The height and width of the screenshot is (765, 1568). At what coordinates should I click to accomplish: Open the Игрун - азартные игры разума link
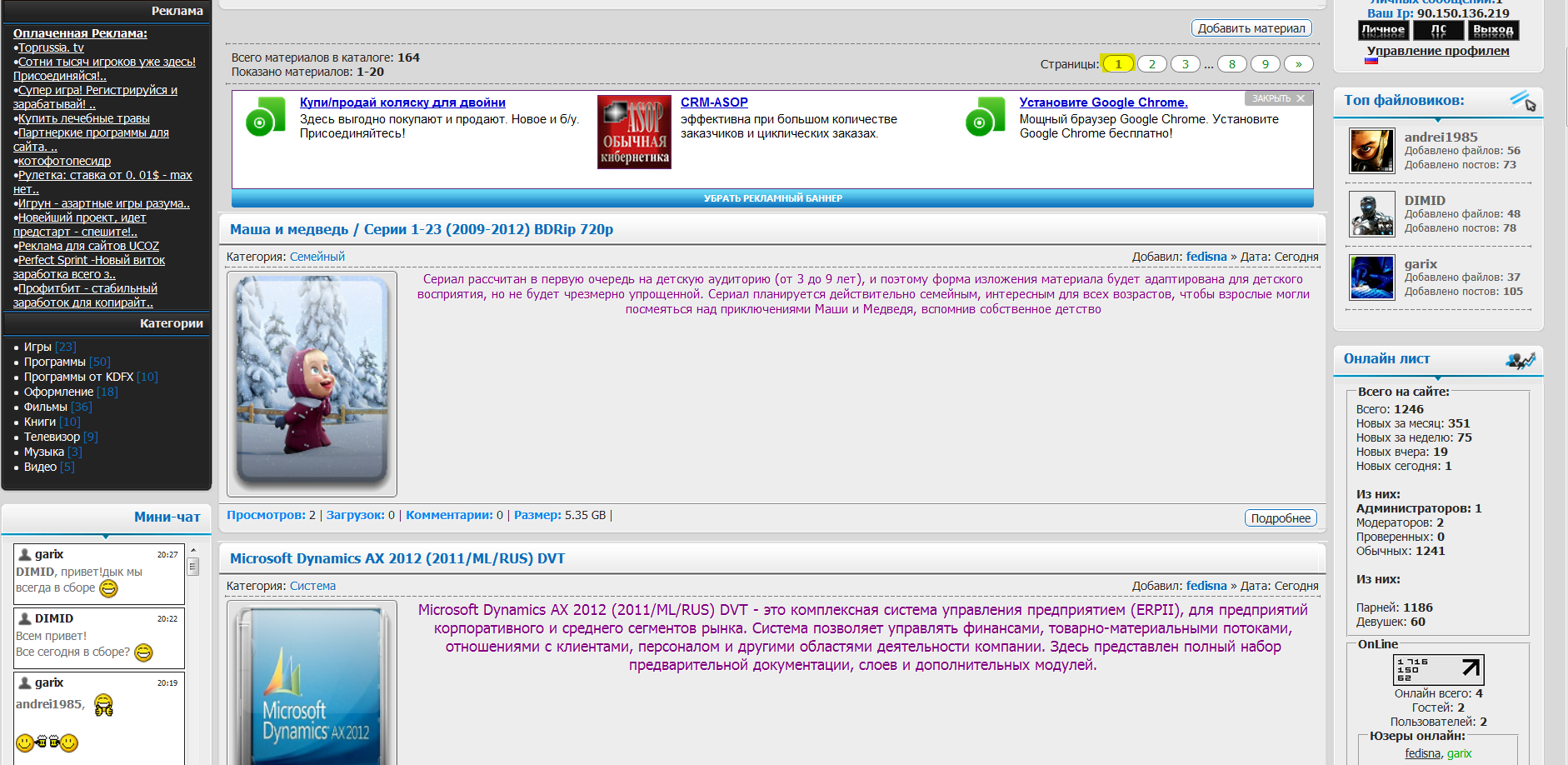point(104,203)
